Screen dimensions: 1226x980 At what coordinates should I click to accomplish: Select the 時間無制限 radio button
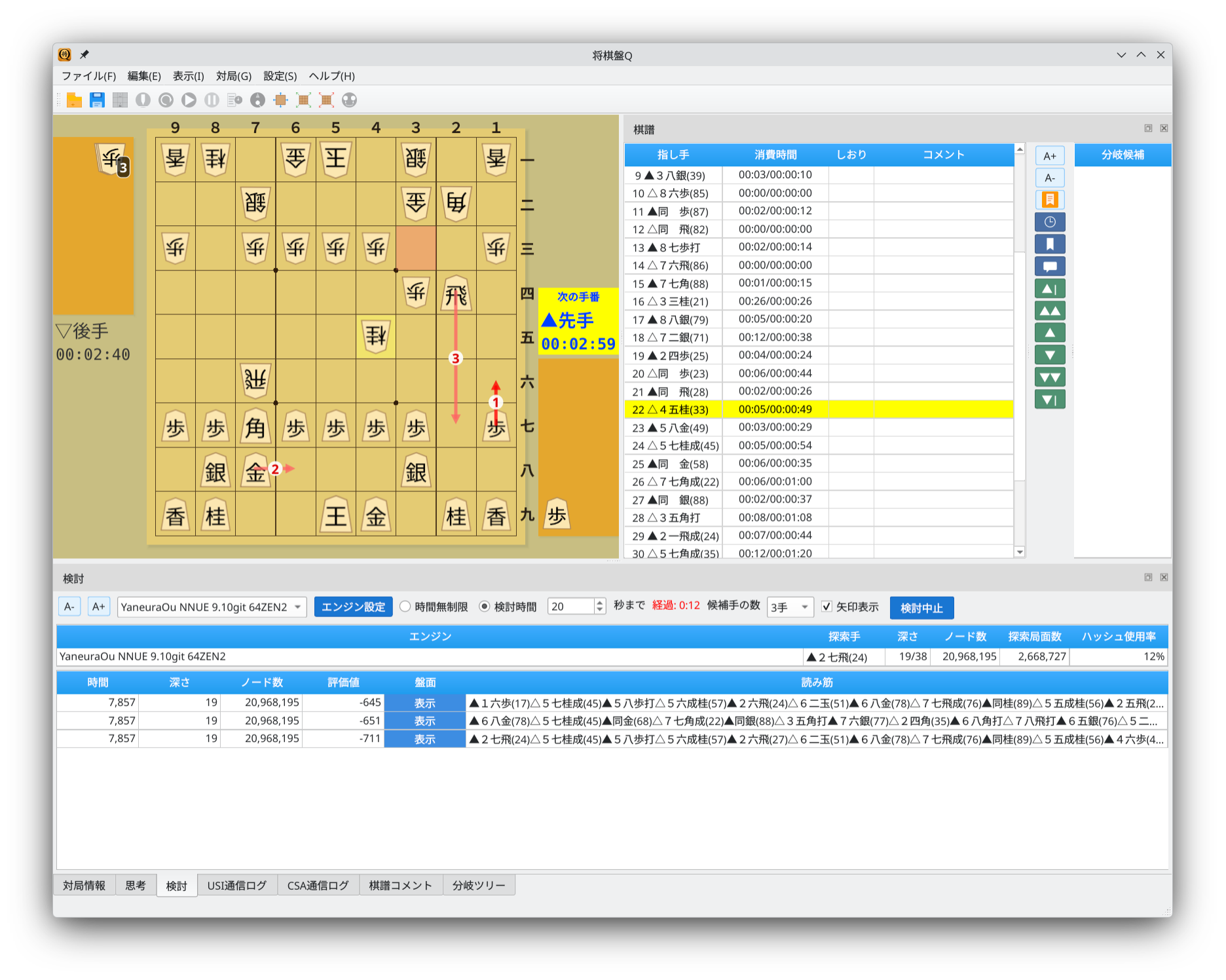point(405,607)
